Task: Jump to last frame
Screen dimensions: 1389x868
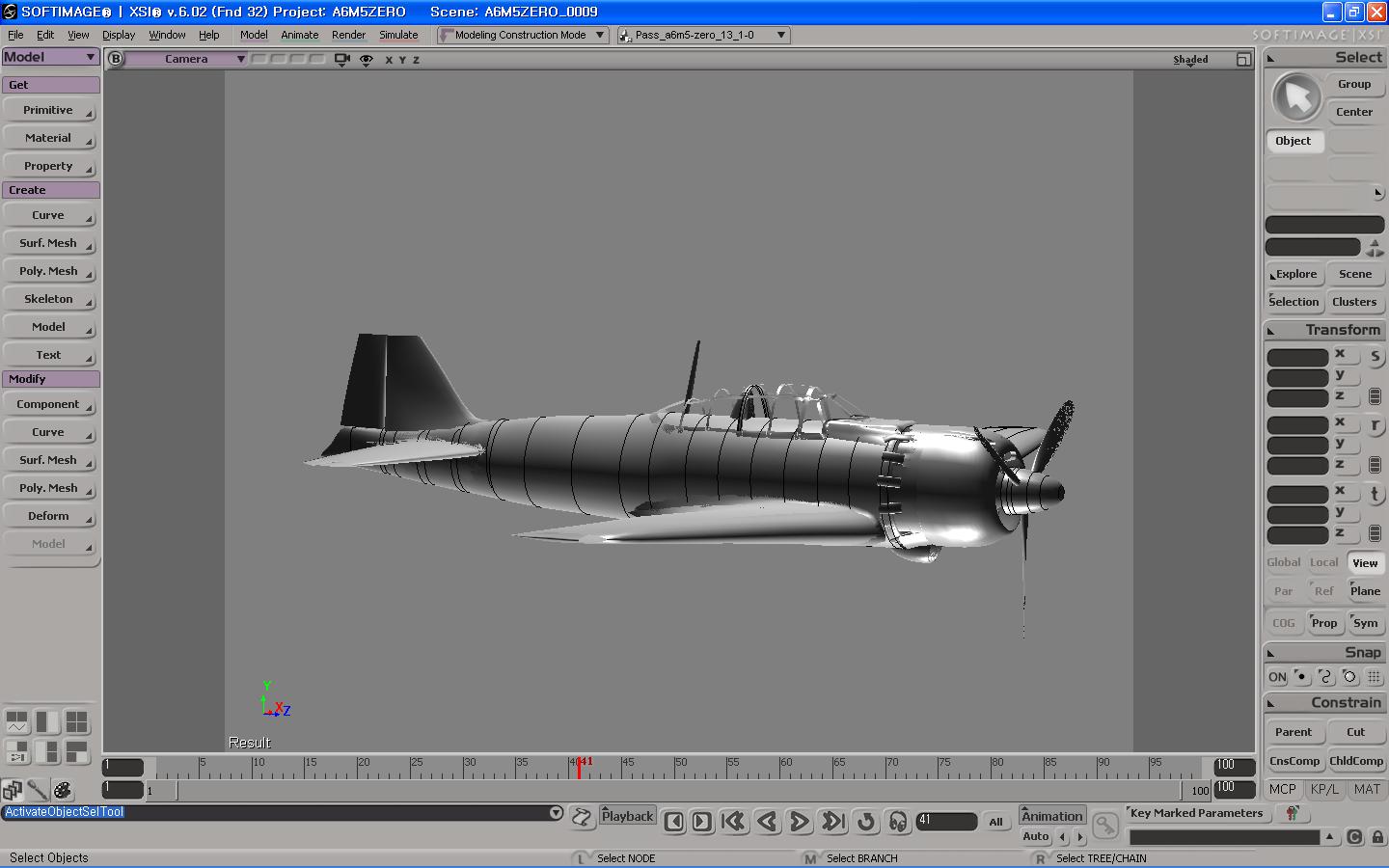Action: tap(832, 822)
